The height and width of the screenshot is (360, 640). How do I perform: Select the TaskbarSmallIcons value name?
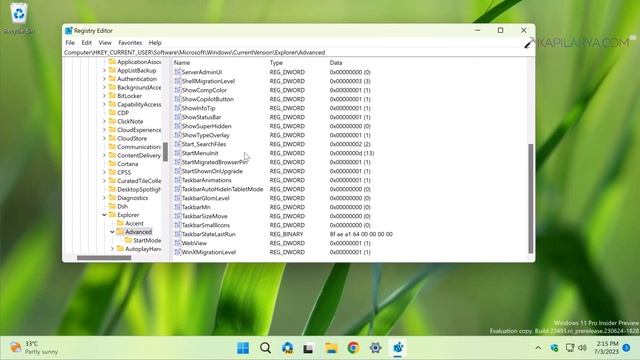click(206, 225)
